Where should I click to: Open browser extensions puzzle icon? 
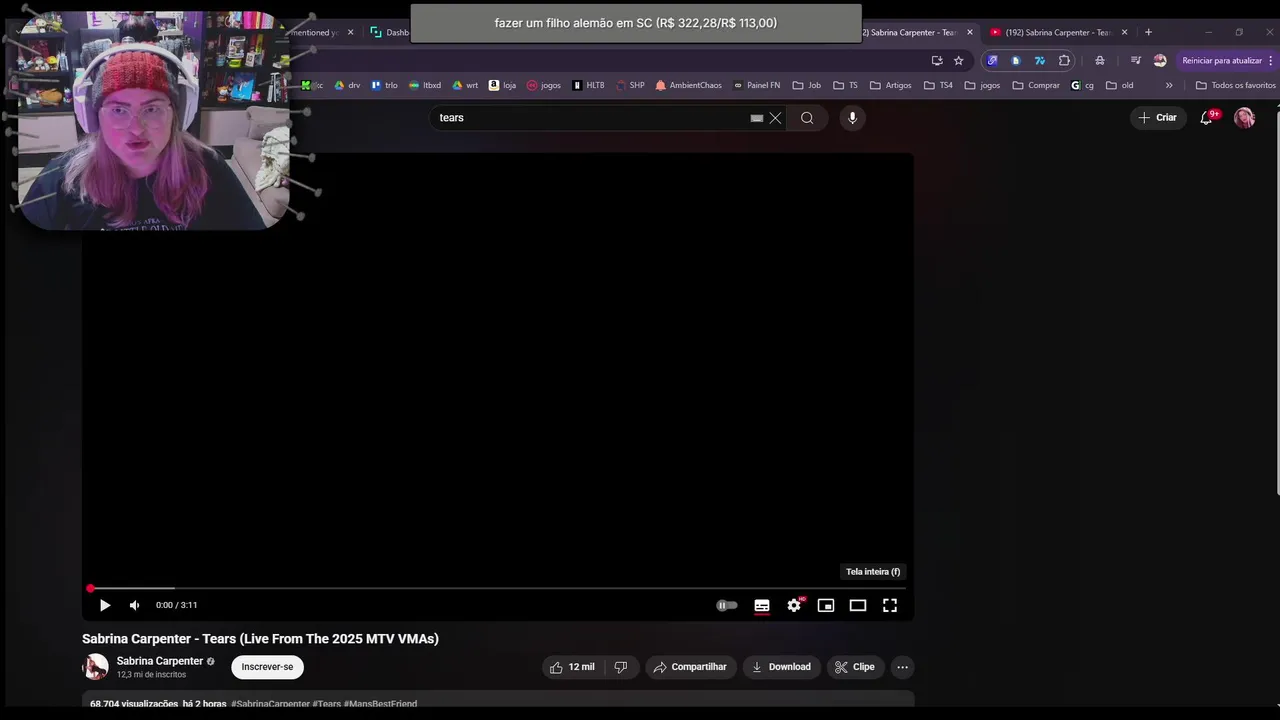1064,60
